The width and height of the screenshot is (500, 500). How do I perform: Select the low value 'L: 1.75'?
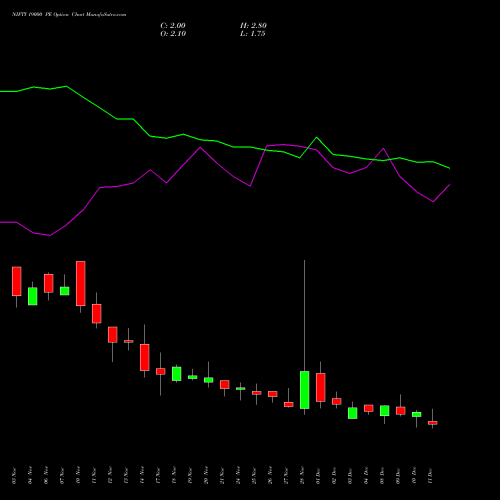(x=253, y=34)
